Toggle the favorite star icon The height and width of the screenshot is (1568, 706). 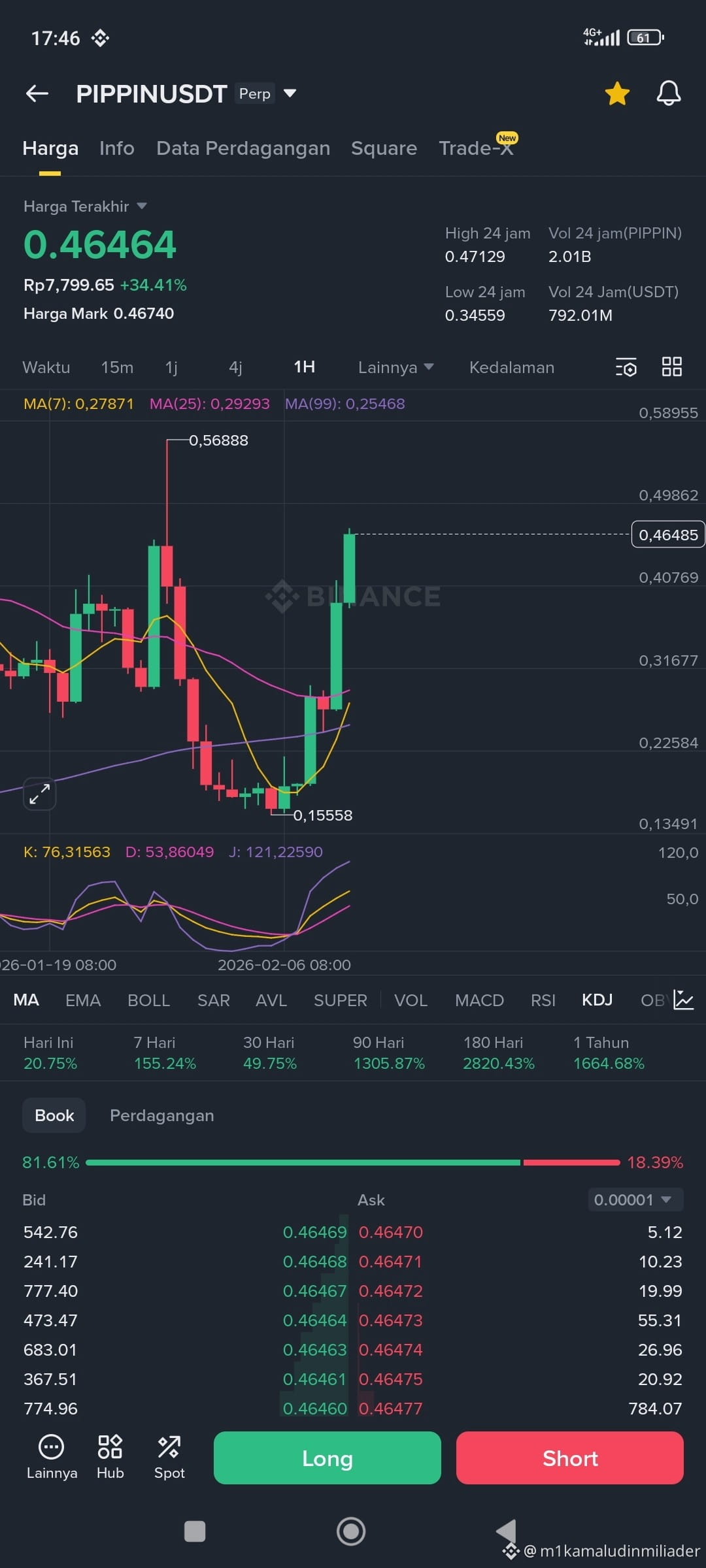point(617,93)
